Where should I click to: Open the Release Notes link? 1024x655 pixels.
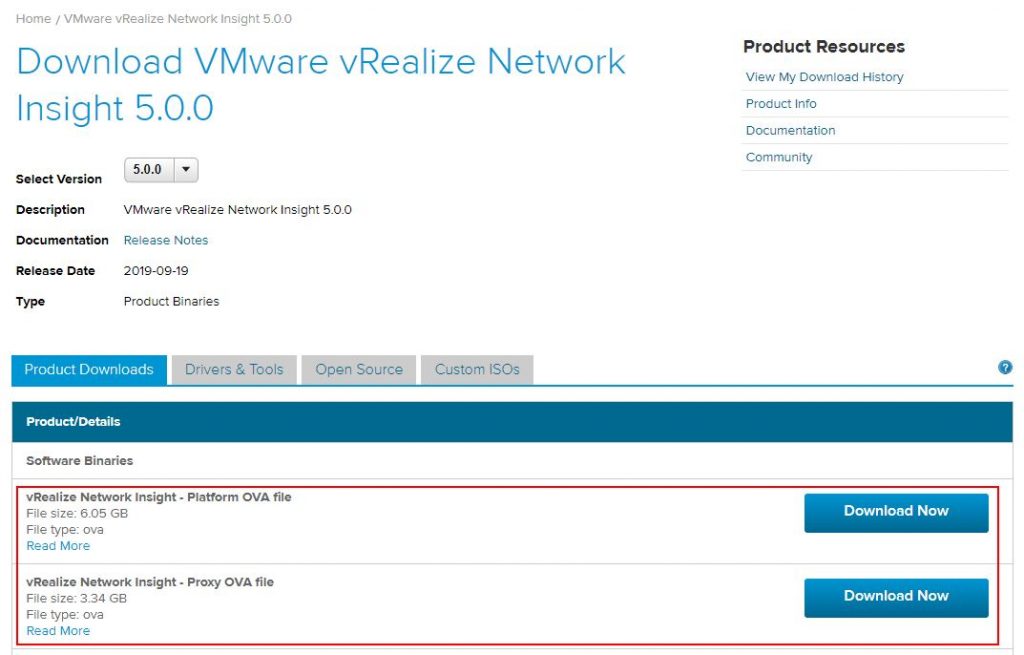pyautogui.click(x=166, y=240)
